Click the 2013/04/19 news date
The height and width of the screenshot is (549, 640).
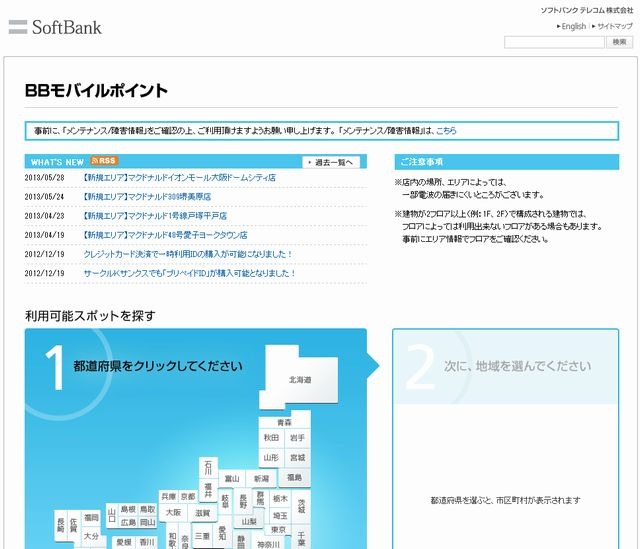pyautogui.click(x=44, y=235)
